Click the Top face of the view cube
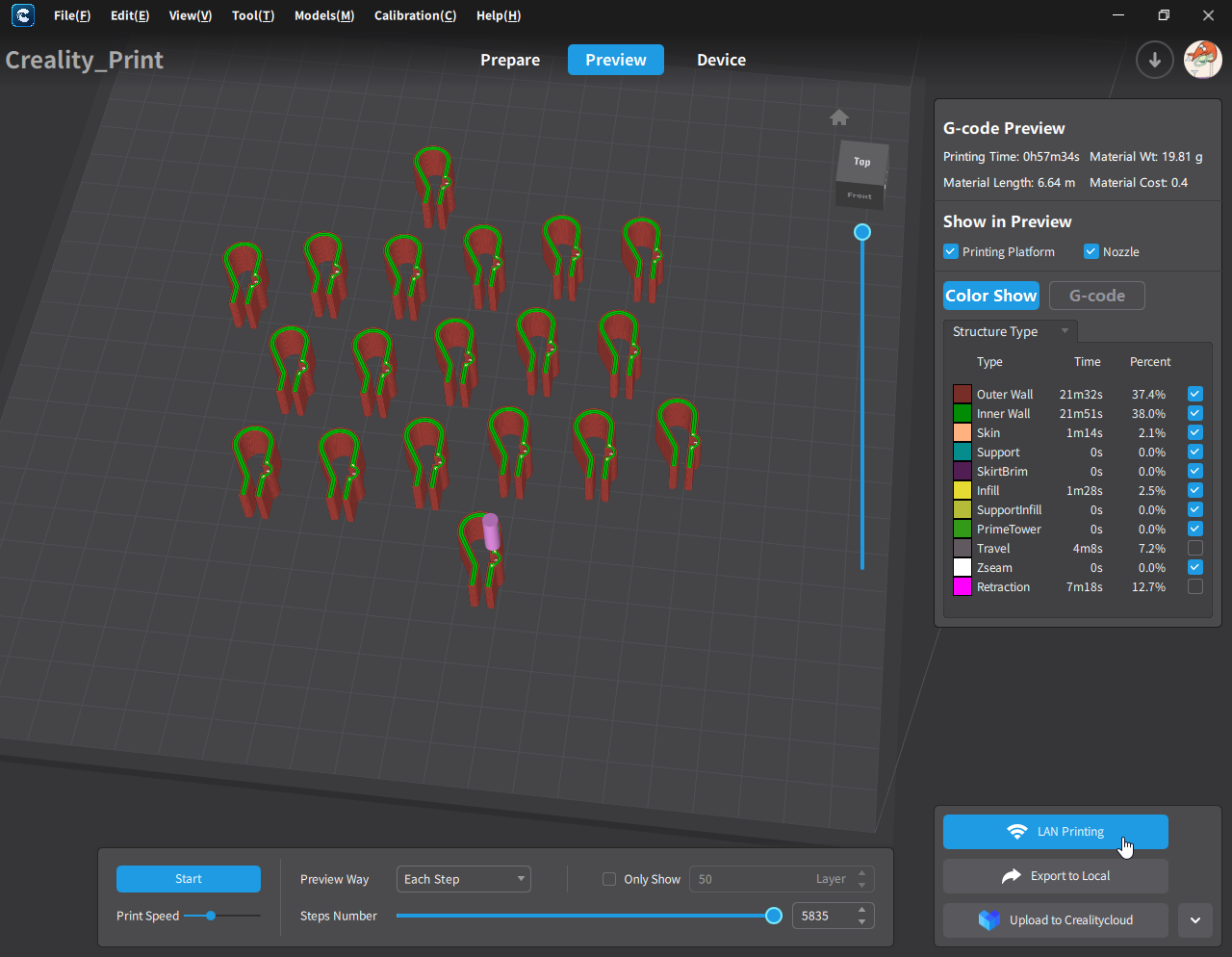Image resolution: width=1232 pixels, height=957 pixels. (x=862, y=162)
